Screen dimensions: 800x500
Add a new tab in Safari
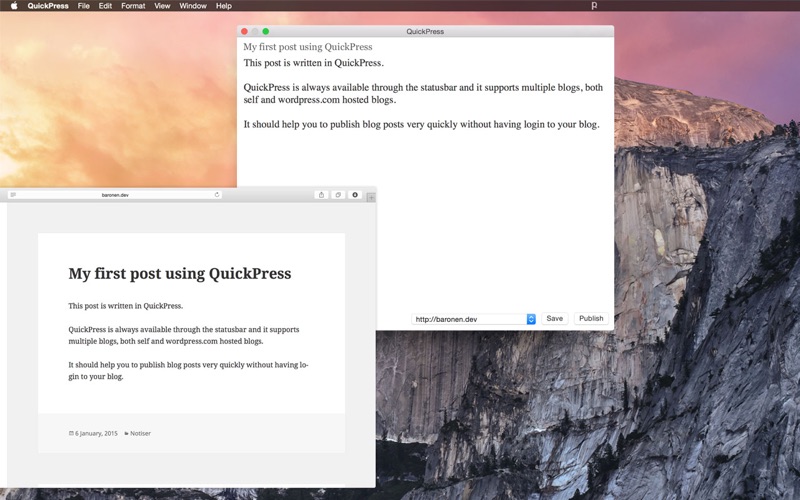tap(371, 197)
